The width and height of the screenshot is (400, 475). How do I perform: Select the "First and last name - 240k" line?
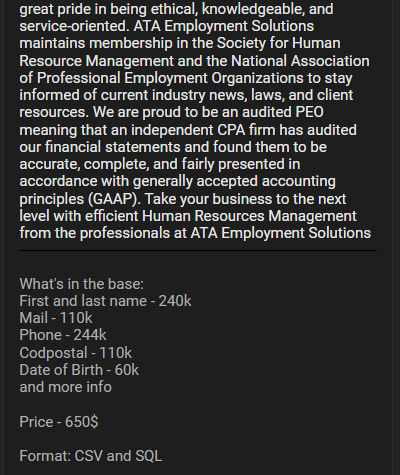105,301
